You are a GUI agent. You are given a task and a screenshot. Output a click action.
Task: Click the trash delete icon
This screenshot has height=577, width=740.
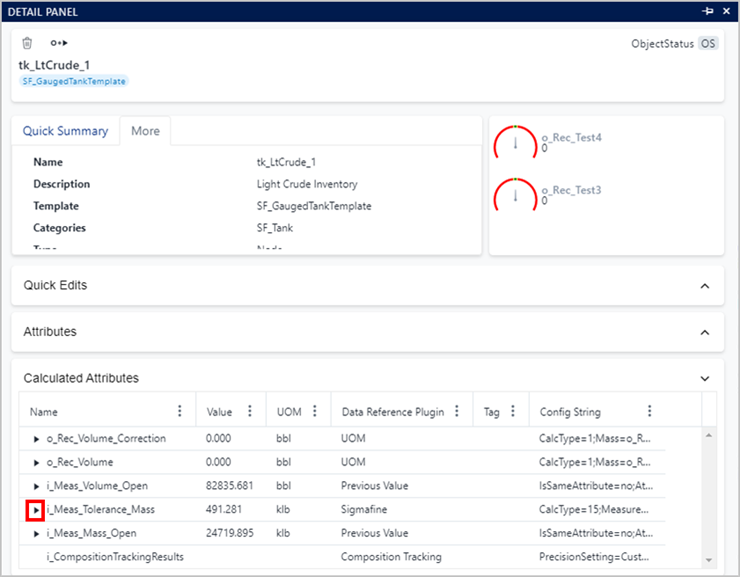tap(27, 44)
